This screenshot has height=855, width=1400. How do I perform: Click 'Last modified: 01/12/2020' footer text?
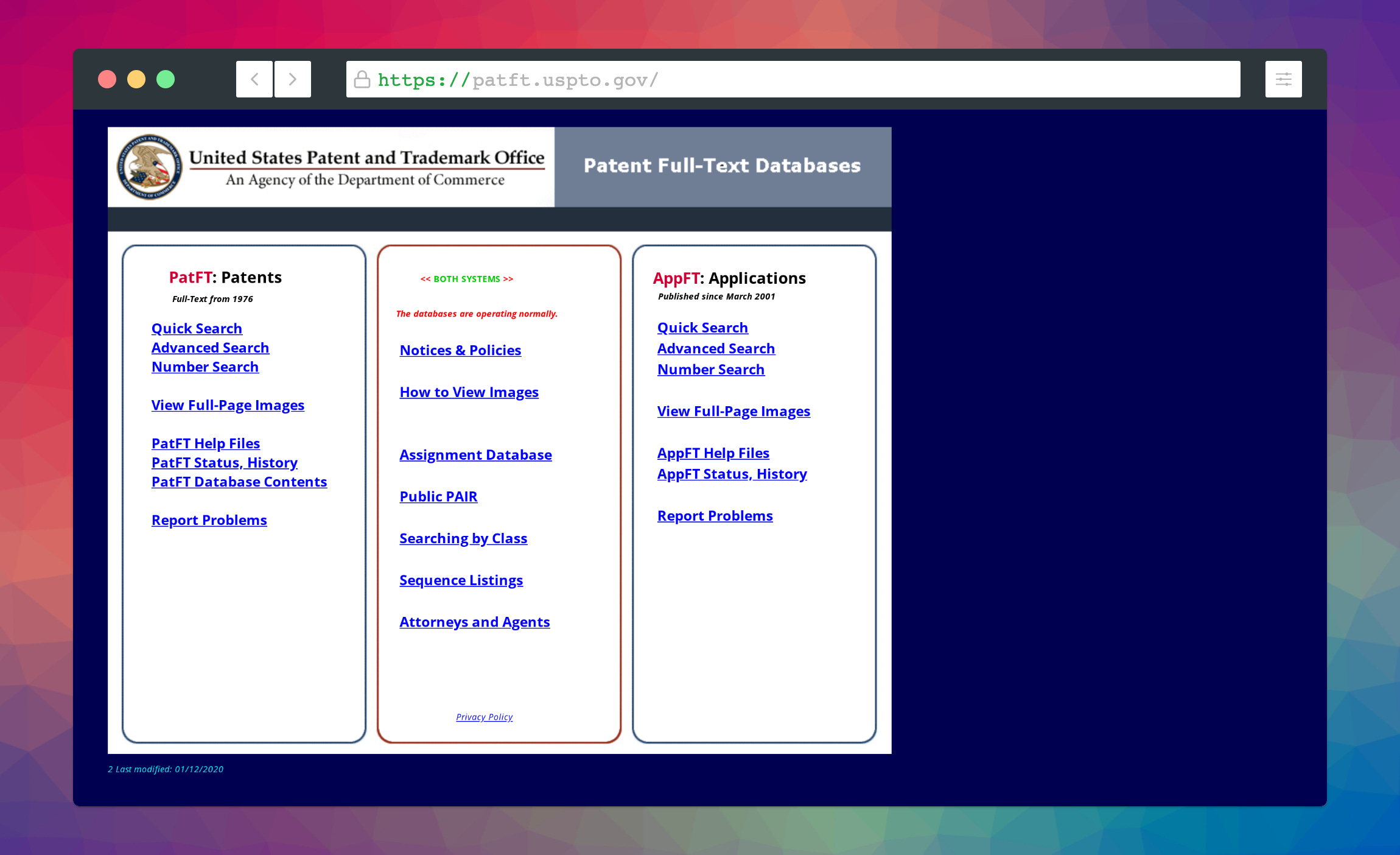pyautogui.click(x=169, y=770)
